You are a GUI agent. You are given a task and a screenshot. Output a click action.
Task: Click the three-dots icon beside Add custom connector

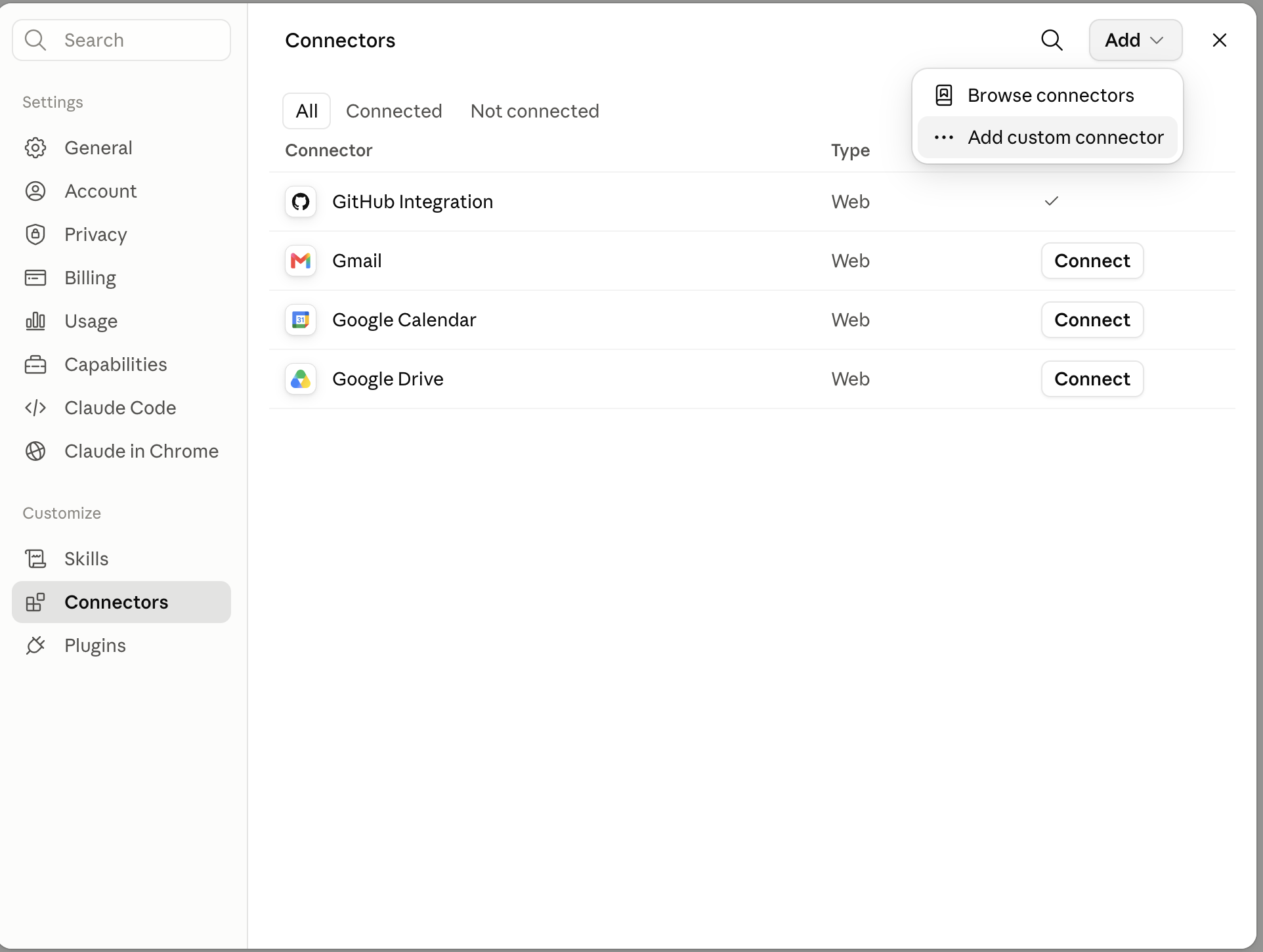click(944, 137)
